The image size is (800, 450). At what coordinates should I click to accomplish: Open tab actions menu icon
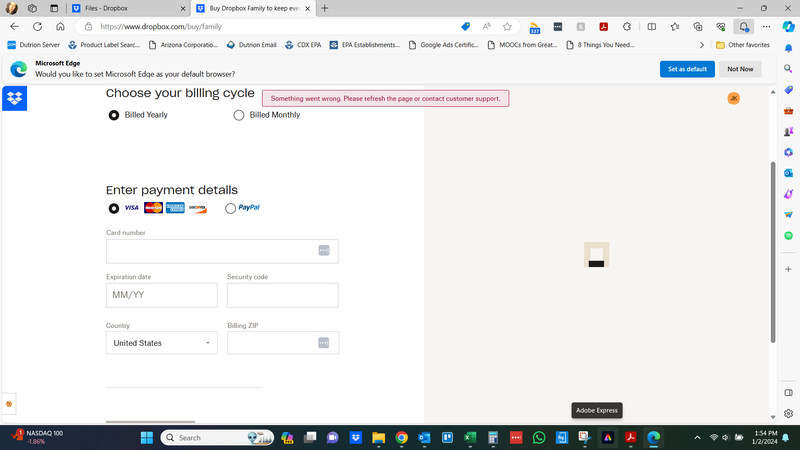[x=54, y=8]
